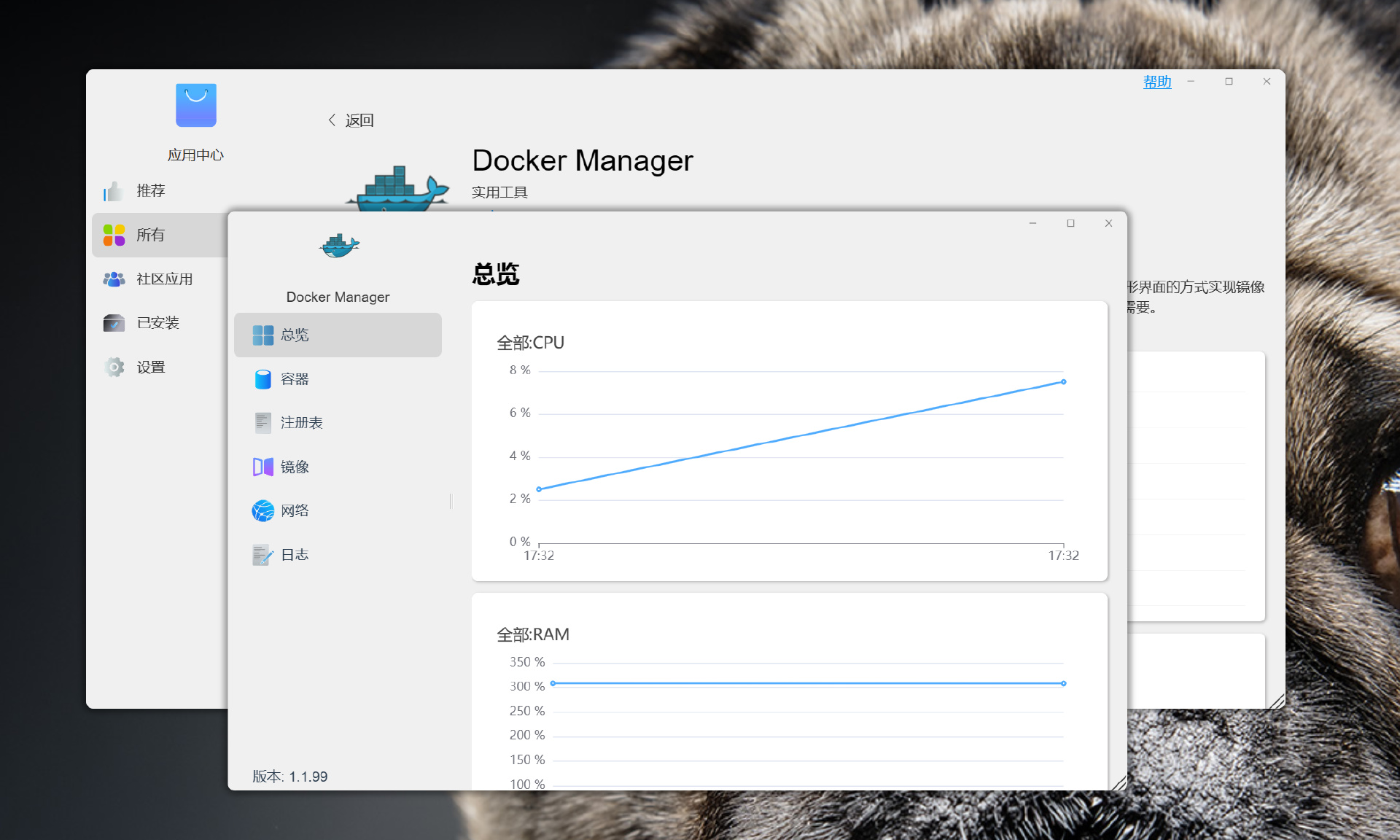Open App Center 设置 settings
The height and width of the screenshot is (840, 1400).
[x=150, y=367]
